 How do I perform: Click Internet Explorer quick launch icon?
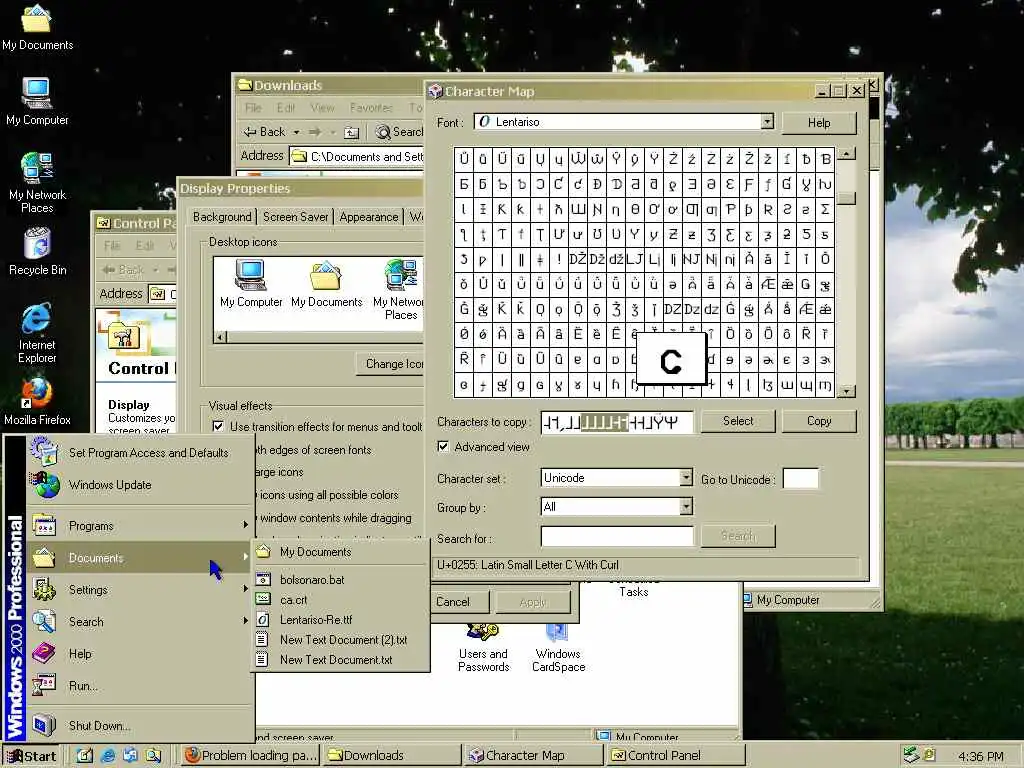pos(108,756)
